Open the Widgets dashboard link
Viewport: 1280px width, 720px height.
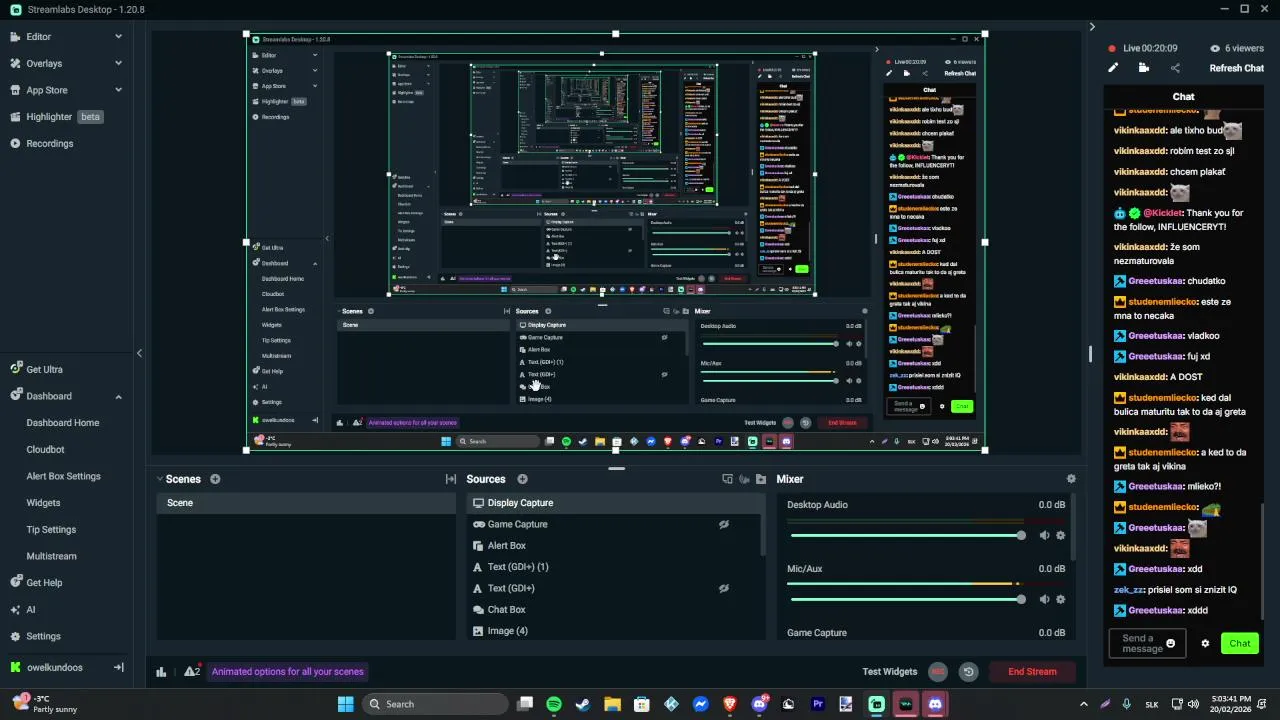point(43,503)
